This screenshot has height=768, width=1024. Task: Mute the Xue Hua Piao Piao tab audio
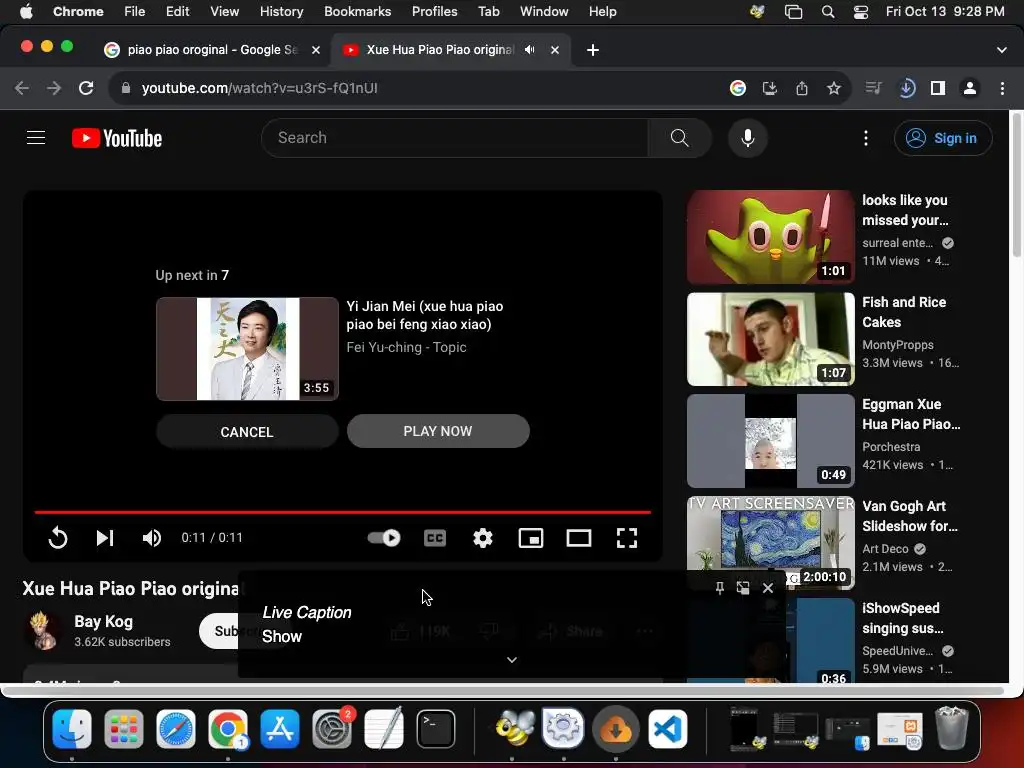[x=530, y=50]
